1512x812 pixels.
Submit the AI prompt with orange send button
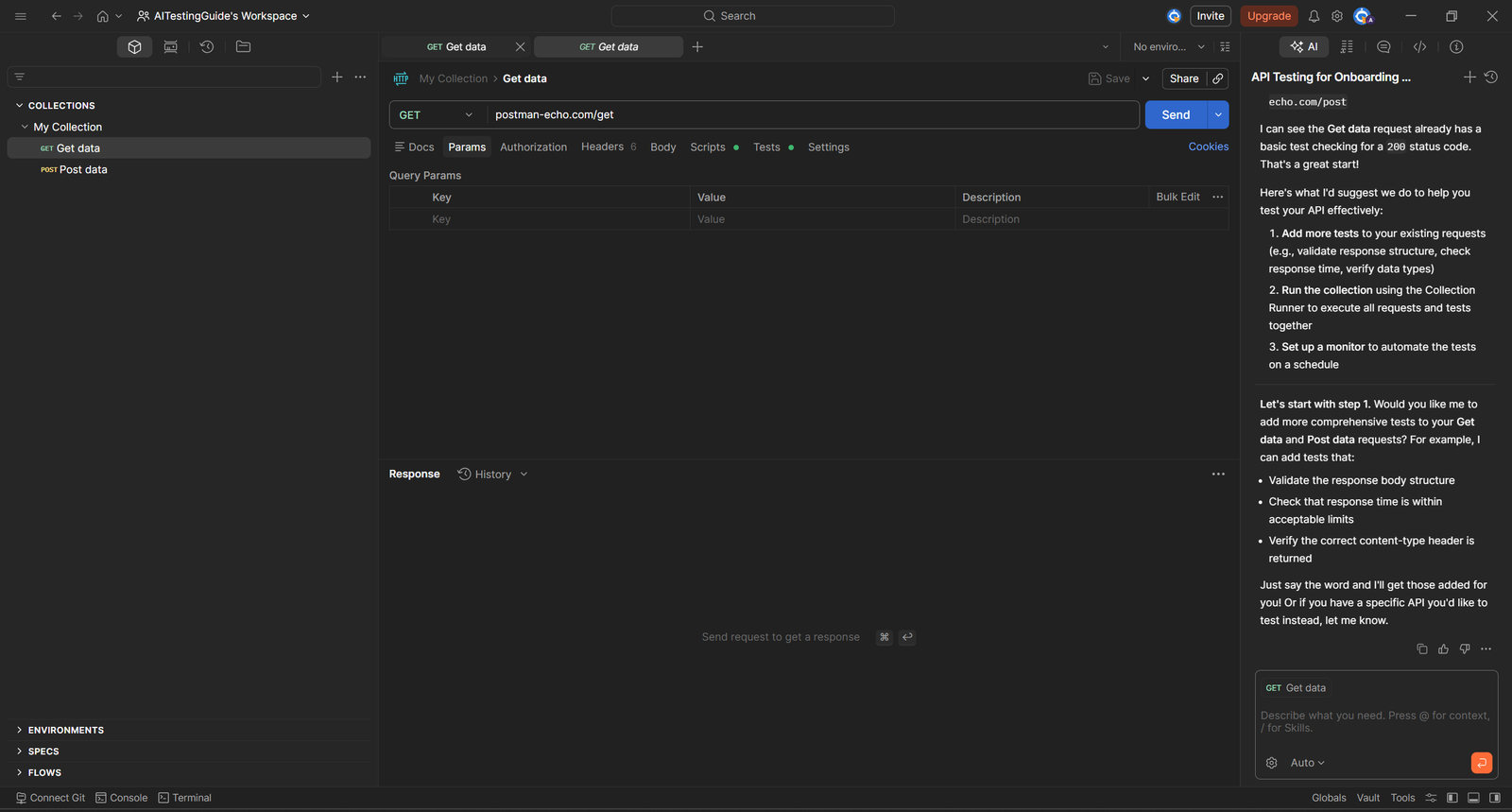point(1481,762)
